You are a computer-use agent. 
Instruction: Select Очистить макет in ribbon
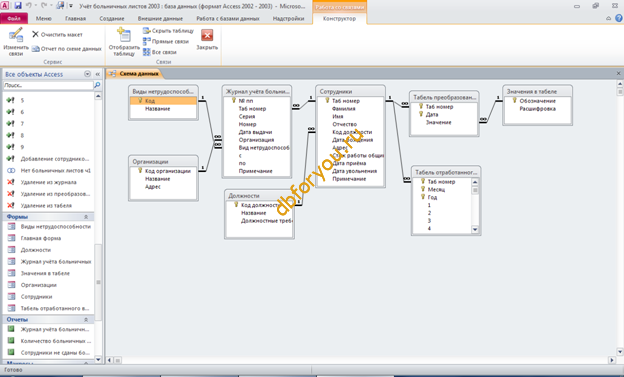[57, 35]
